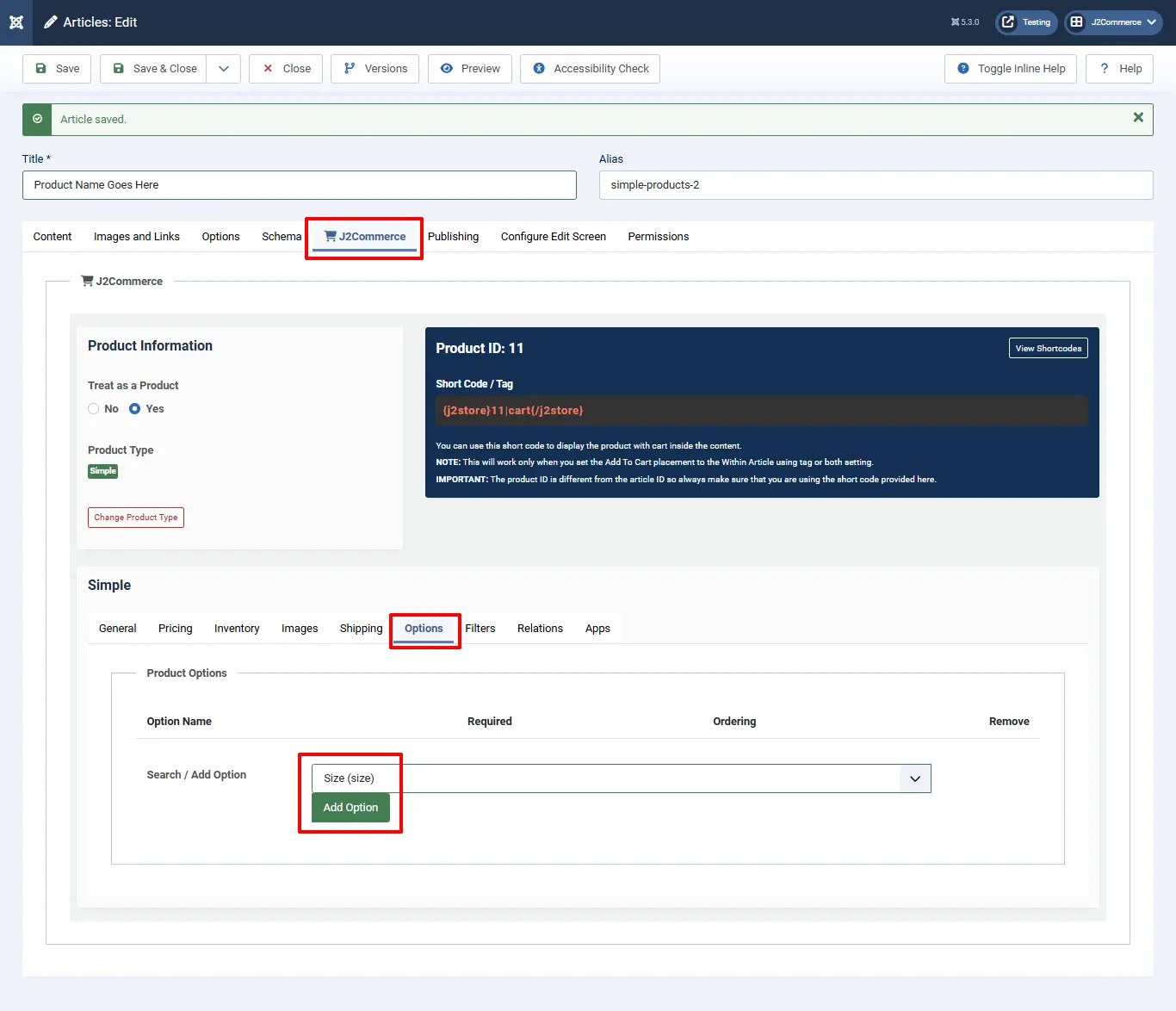This screenshot has height=1011, width=1176.
Task: Expand the Save & Close dropdown arrow
Action: [x=224, y=69]
